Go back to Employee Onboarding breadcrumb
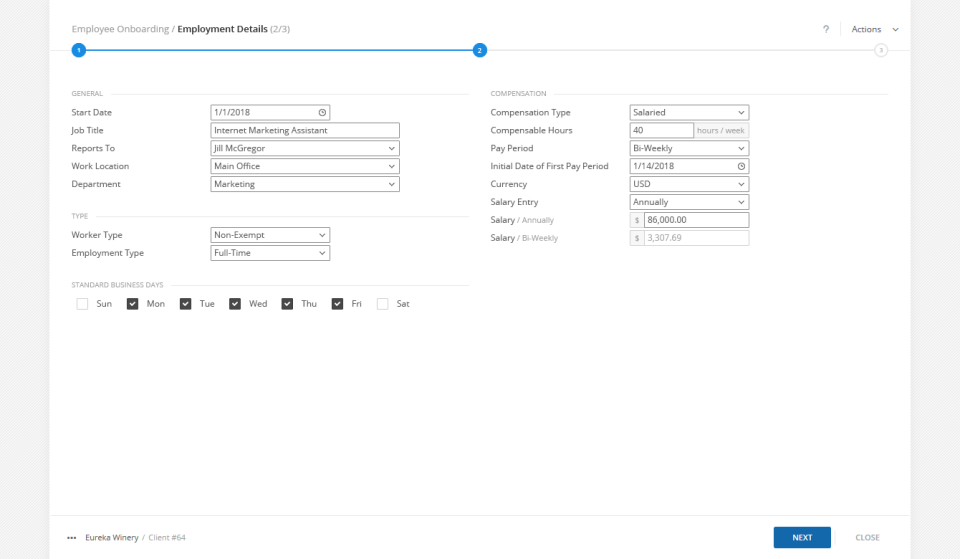960x559 pixels. tap(120, 29)
